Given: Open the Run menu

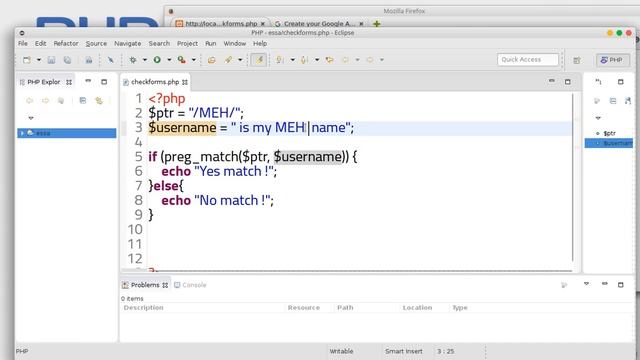Looking at the screenshot, I should pos(211,43).
